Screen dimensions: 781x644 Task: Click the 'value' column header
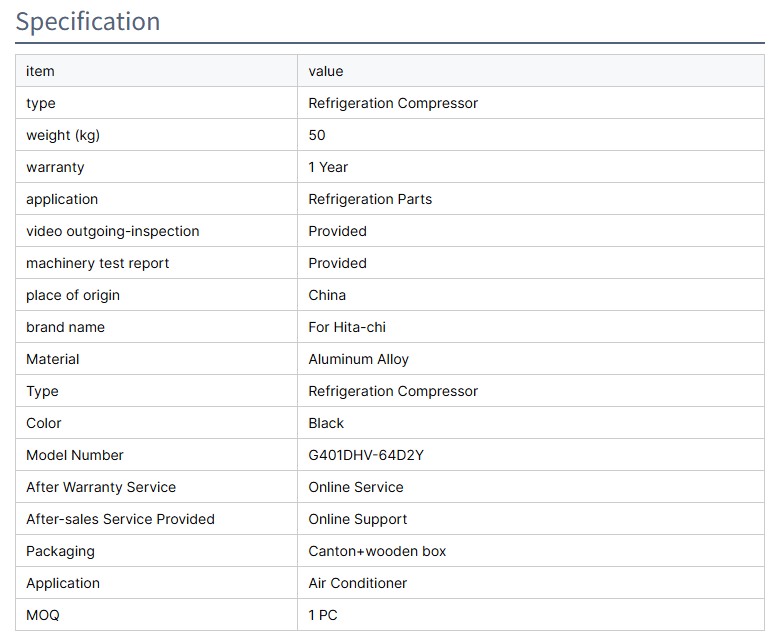click(x=325, y=71)
